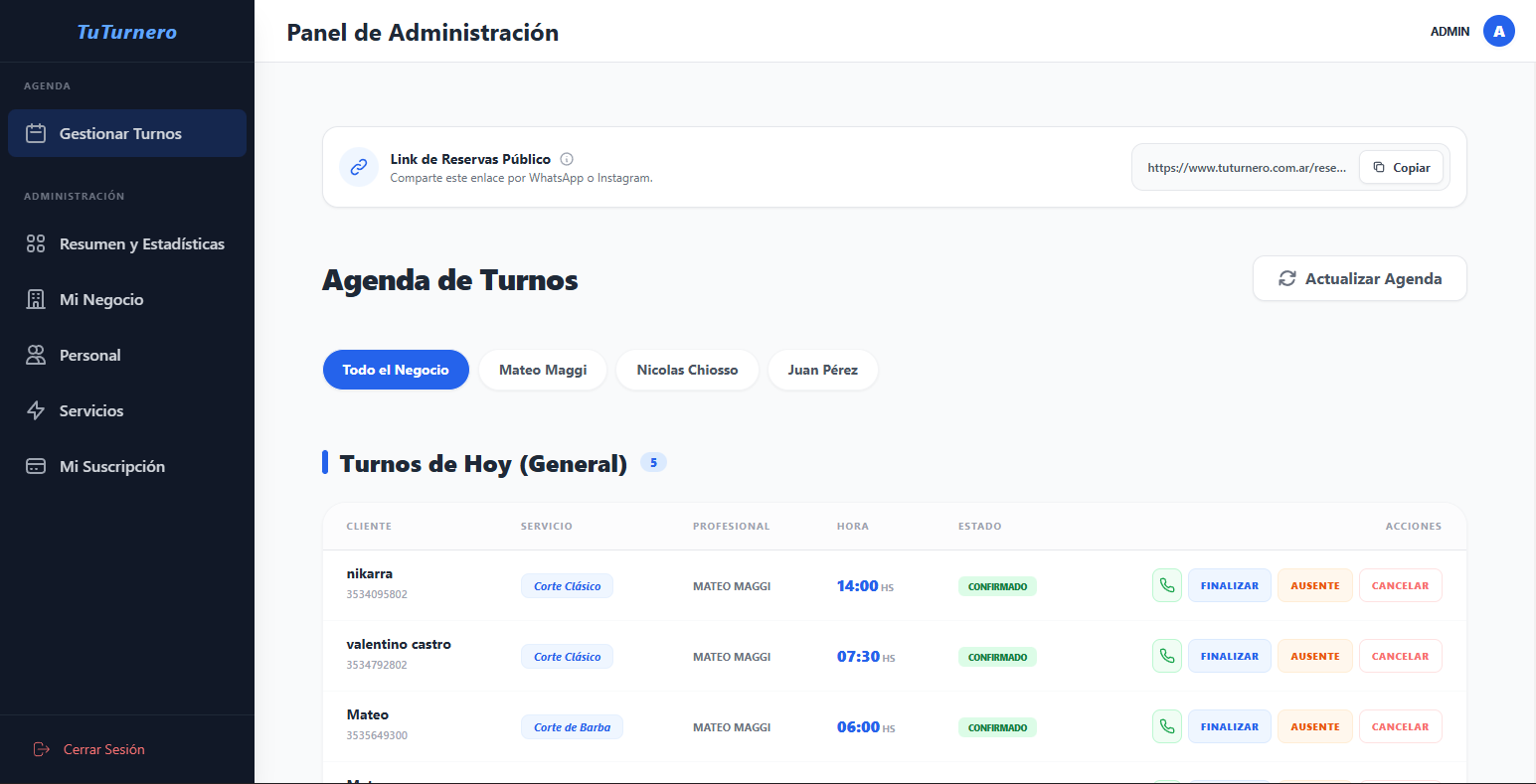Click the info icon next to Link de Reservas Público
This screenshot has width=1536, height=784.
(566, 158)
